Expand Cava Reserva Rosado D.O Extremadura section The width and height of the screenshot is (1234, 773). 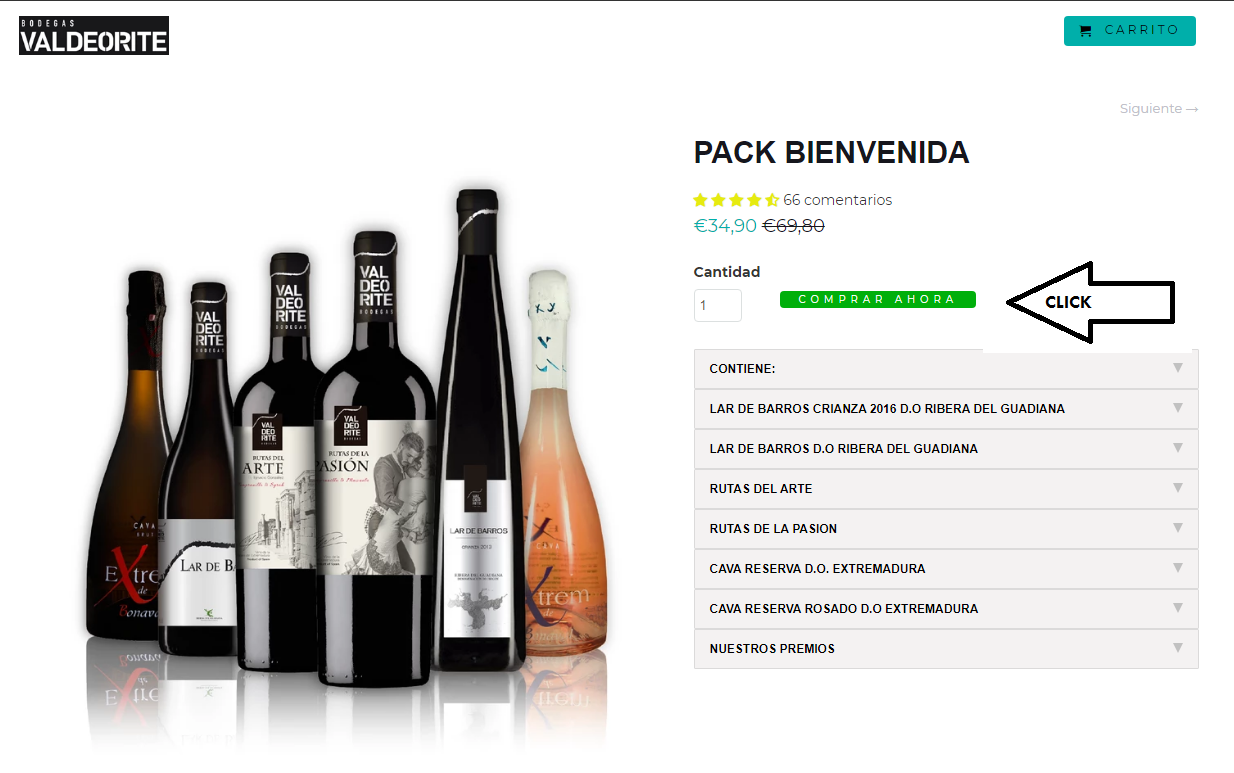[x=946, y=609]
